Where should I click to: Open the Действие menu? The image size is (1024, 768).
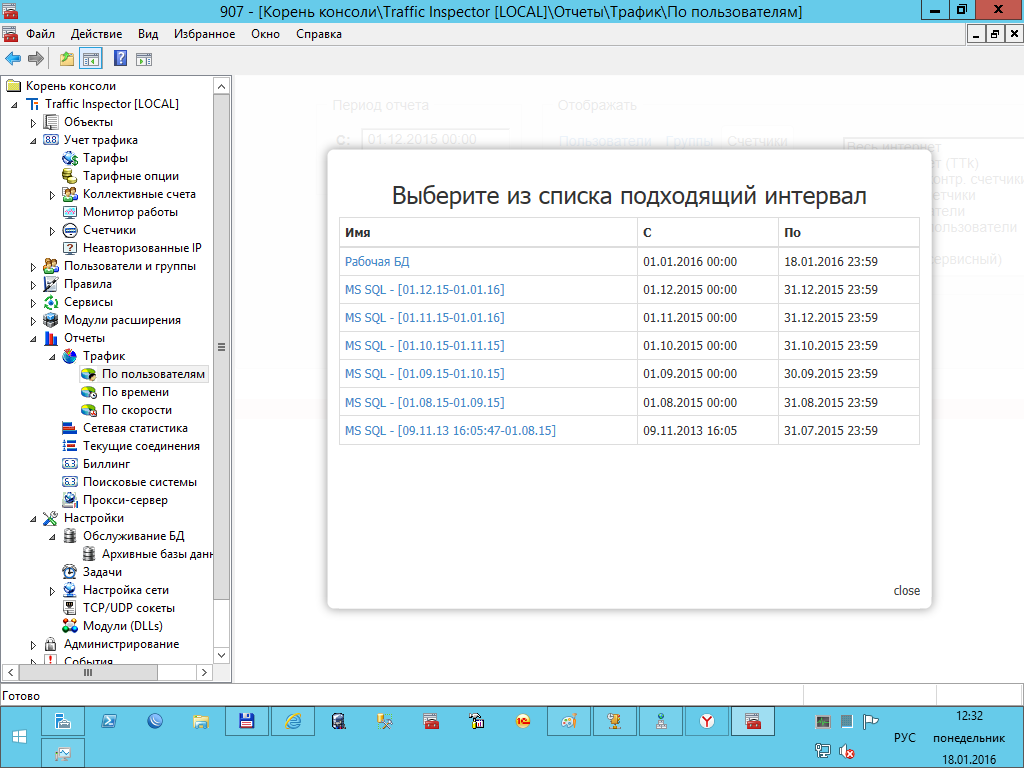pos(96,34)
